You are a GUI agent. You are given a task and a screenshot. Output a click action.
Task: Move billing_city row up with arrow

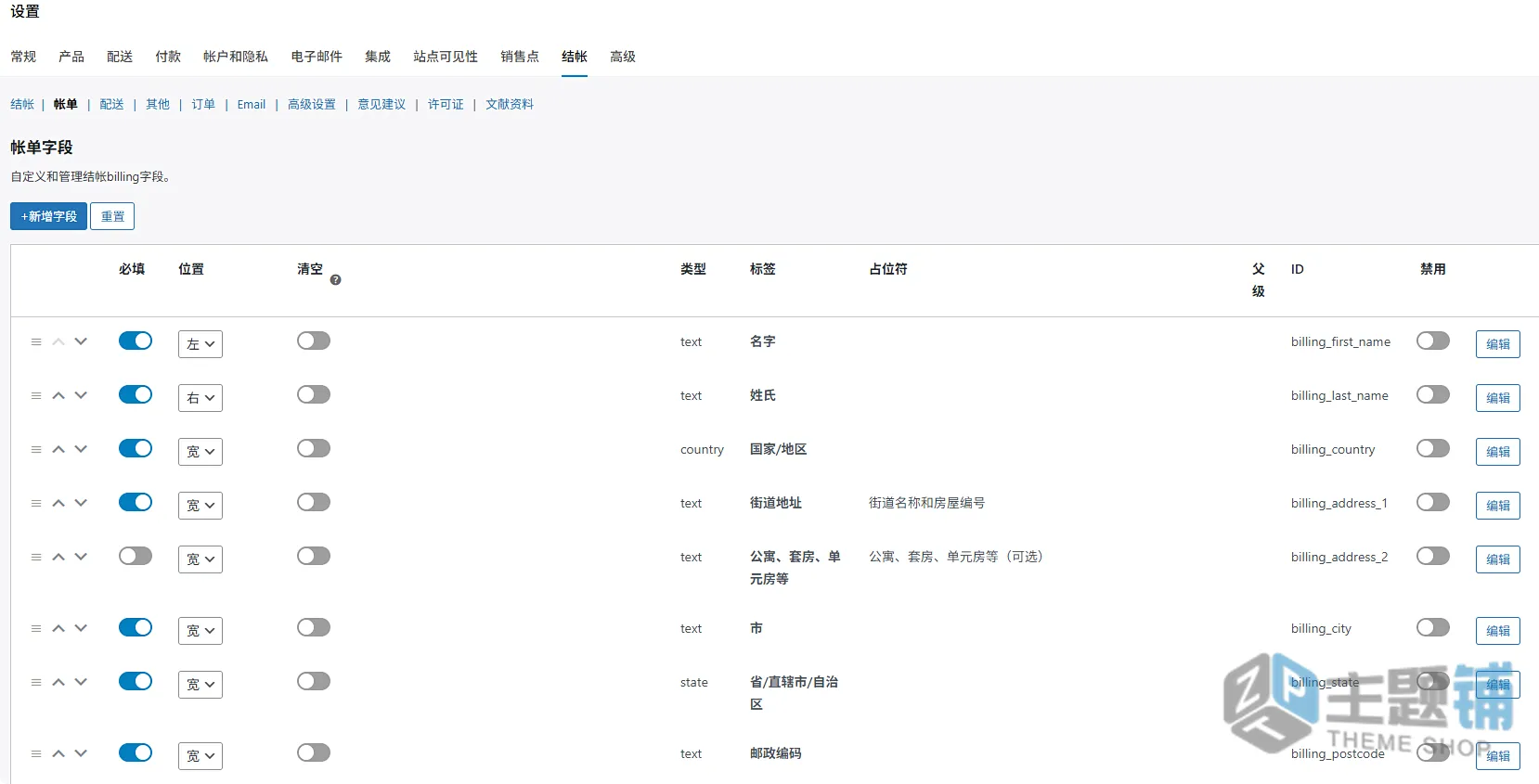tap(58, 628)
